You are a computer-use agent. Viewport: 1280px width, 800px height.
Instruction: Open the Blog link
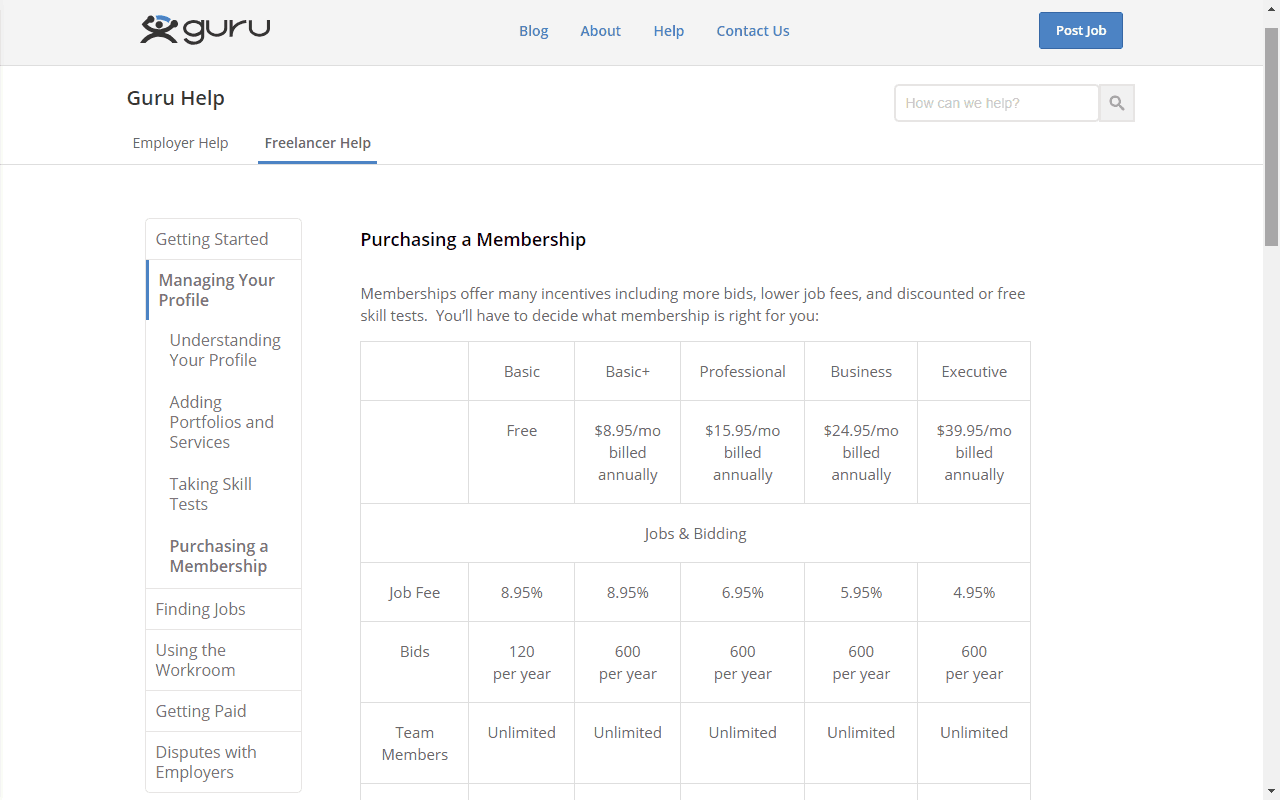point(534,31)
